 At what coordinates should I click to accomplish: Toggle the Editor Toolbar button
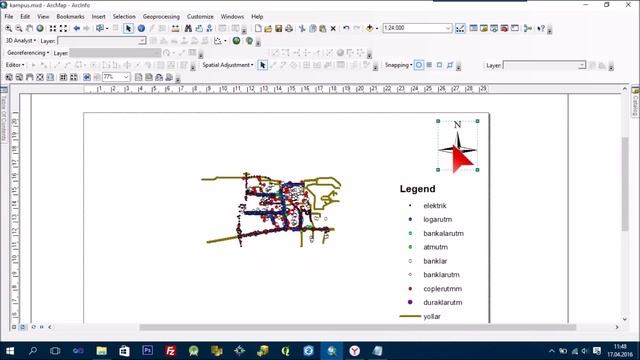coord(460,29)
